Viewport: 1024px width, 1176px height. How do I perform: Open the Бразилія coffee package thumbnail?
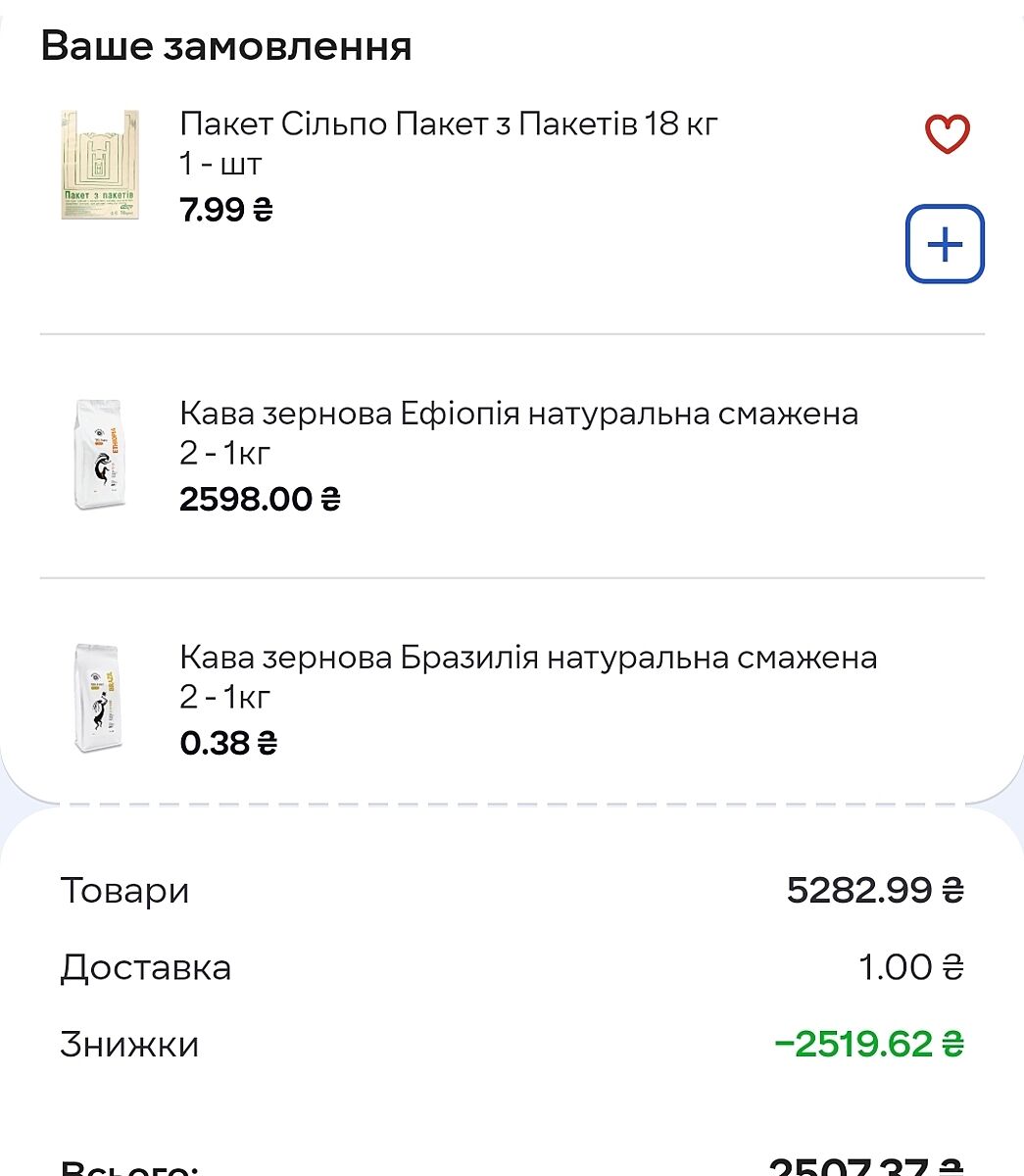click(100, 698)
